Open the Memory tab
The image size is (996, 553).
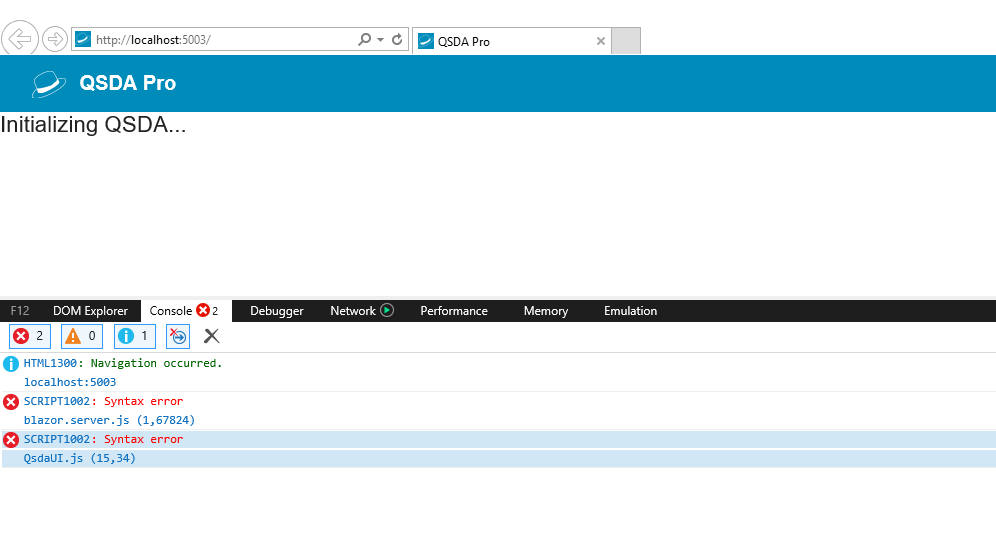[x=546, y=311]
